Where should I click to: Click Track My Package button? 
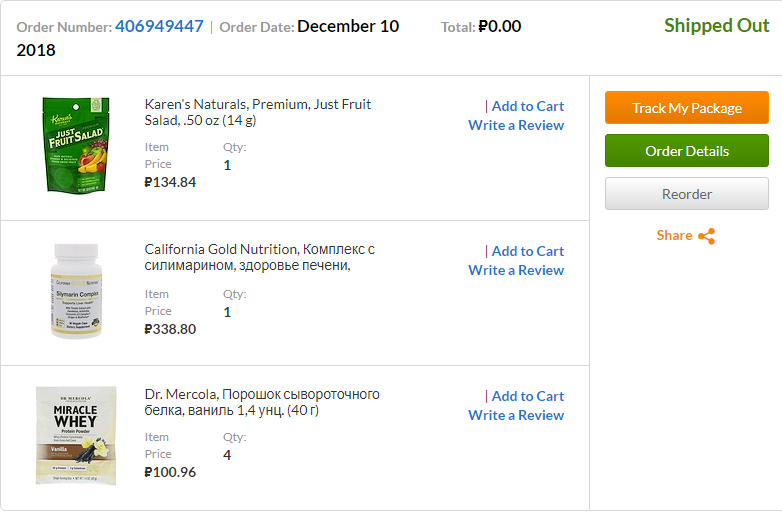(687, 108)
